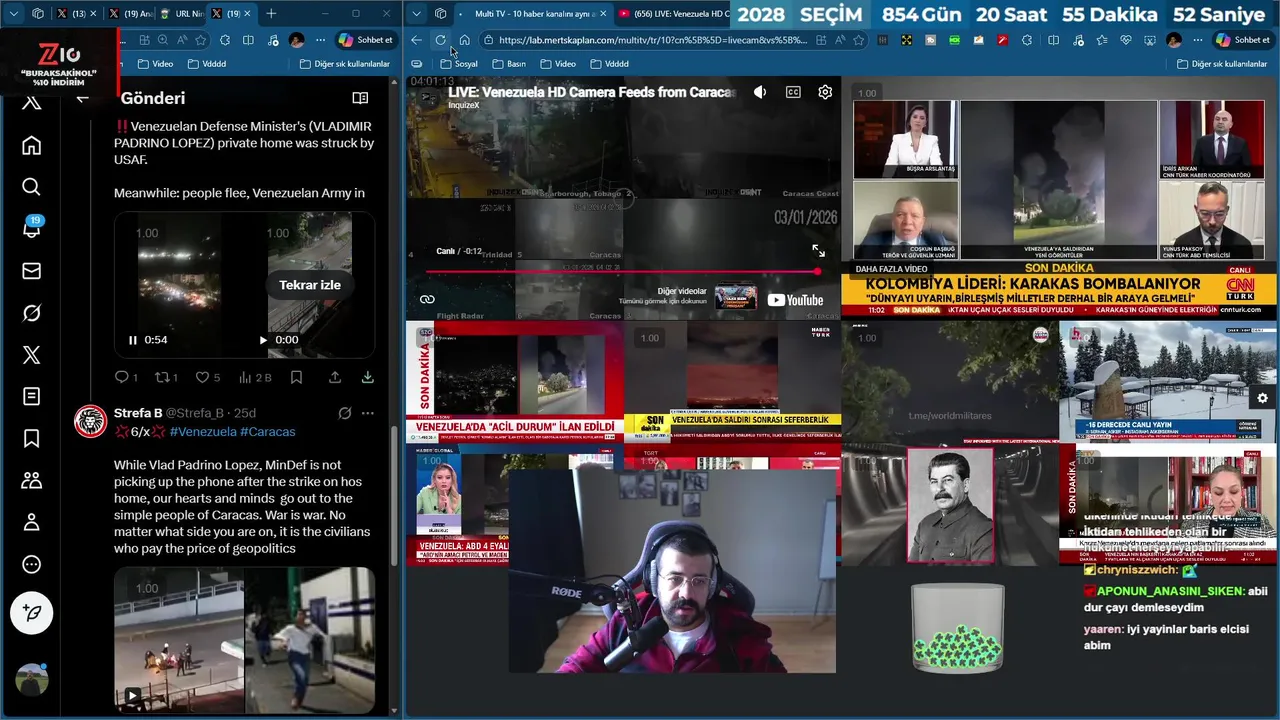1280x720 pixels.
Task: Click the red YouTube live progress bar
Action: (622, 271)
